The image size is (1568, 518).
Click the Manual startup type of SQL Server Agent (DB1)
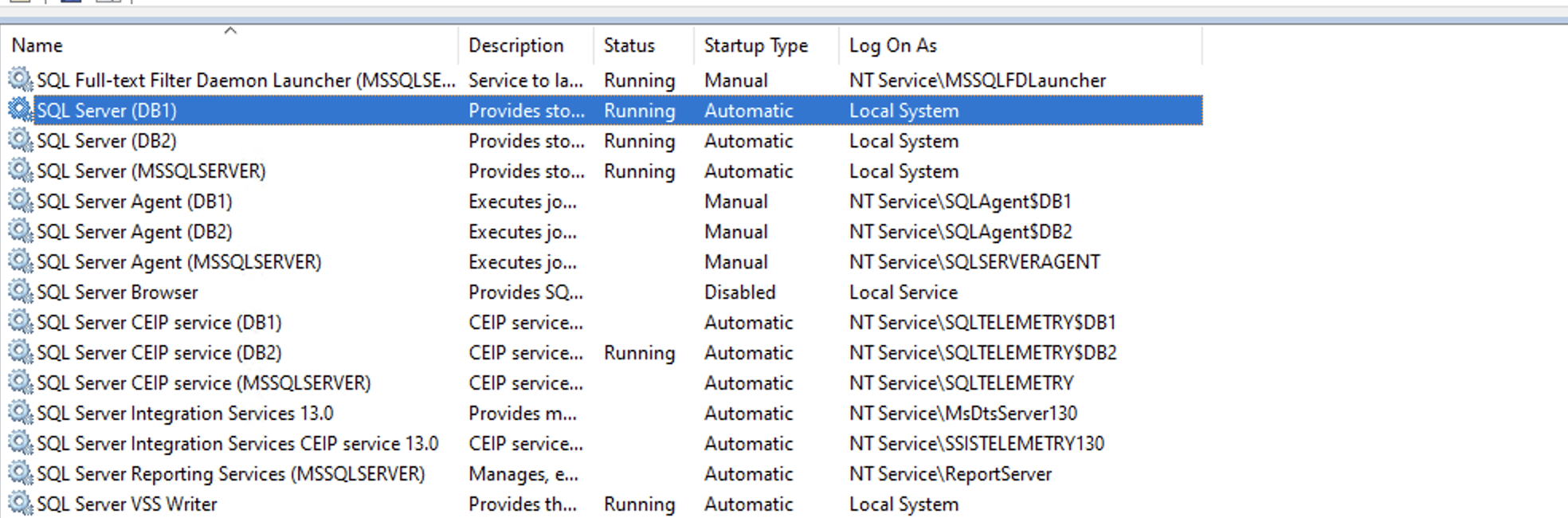coord(736,202)
